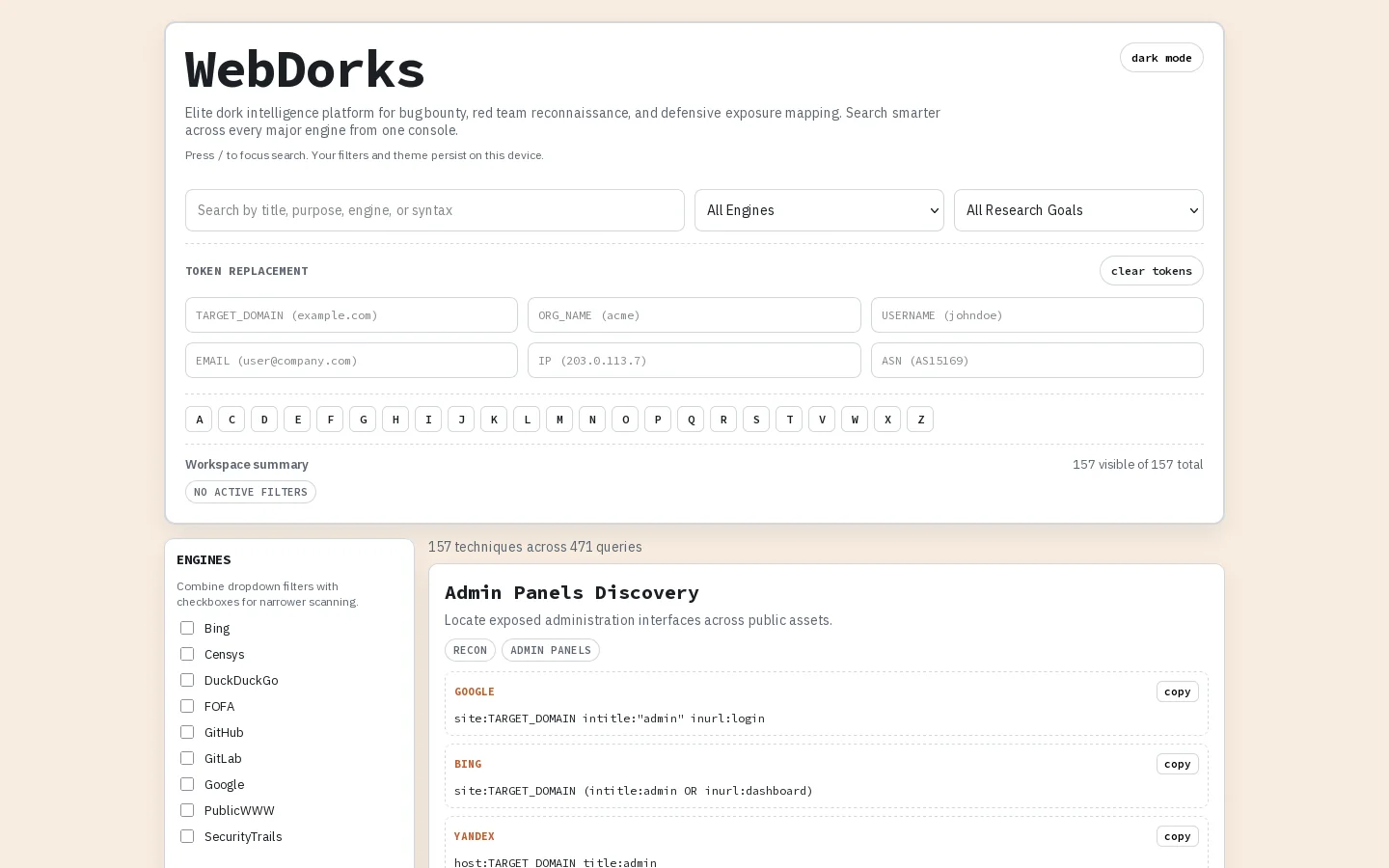The image size is (1389, 868).
Task: Filter by letter W
Action: (855, 420)
